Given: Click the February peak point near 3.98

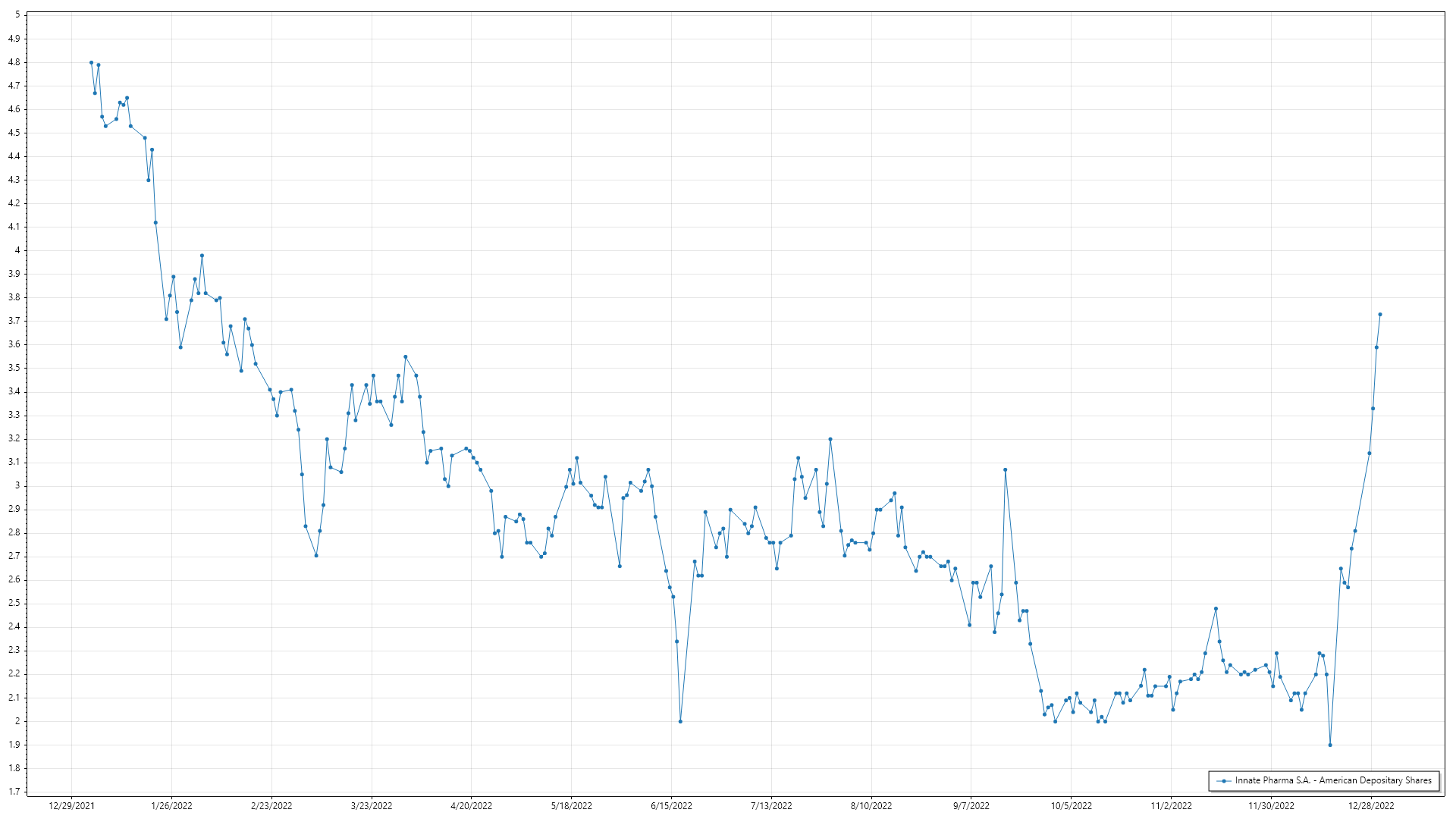Looking at the screenshot, I should coord(202,256).
